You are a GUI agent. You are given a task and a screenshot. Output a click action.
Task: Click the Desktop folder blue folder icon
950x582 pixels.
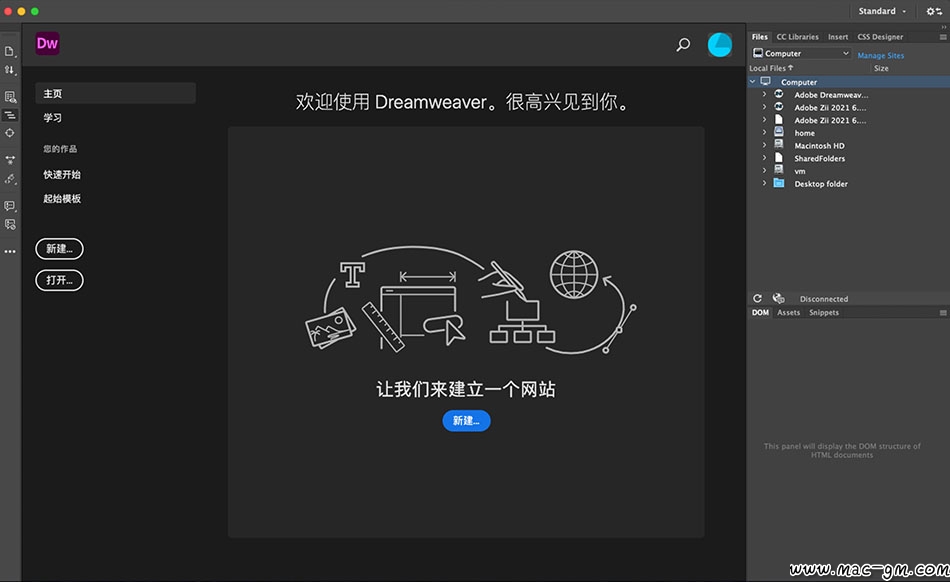[x=779, y=184]
